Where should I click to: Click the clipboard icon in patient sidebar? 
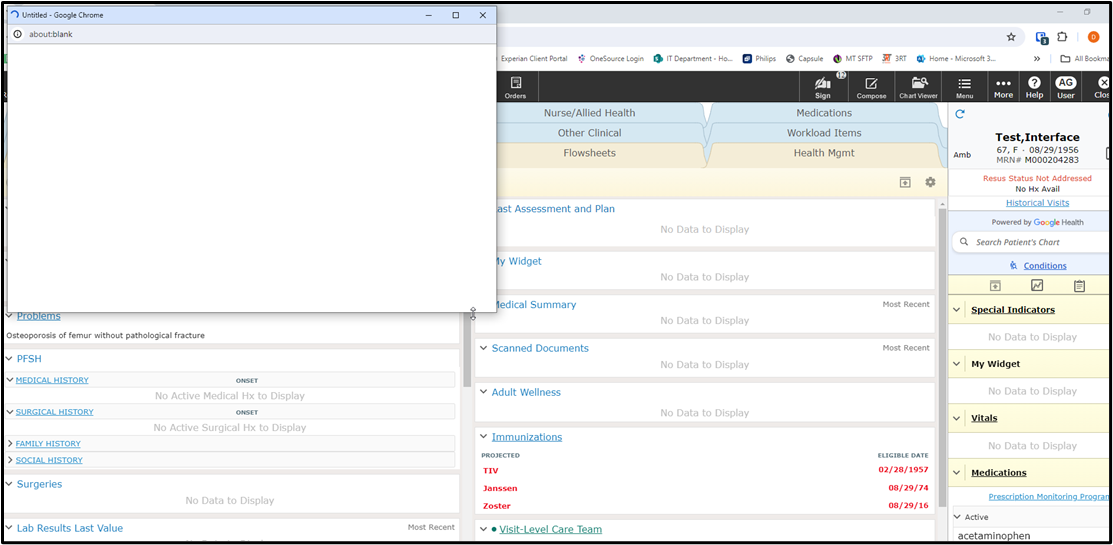pos(1079,286)
